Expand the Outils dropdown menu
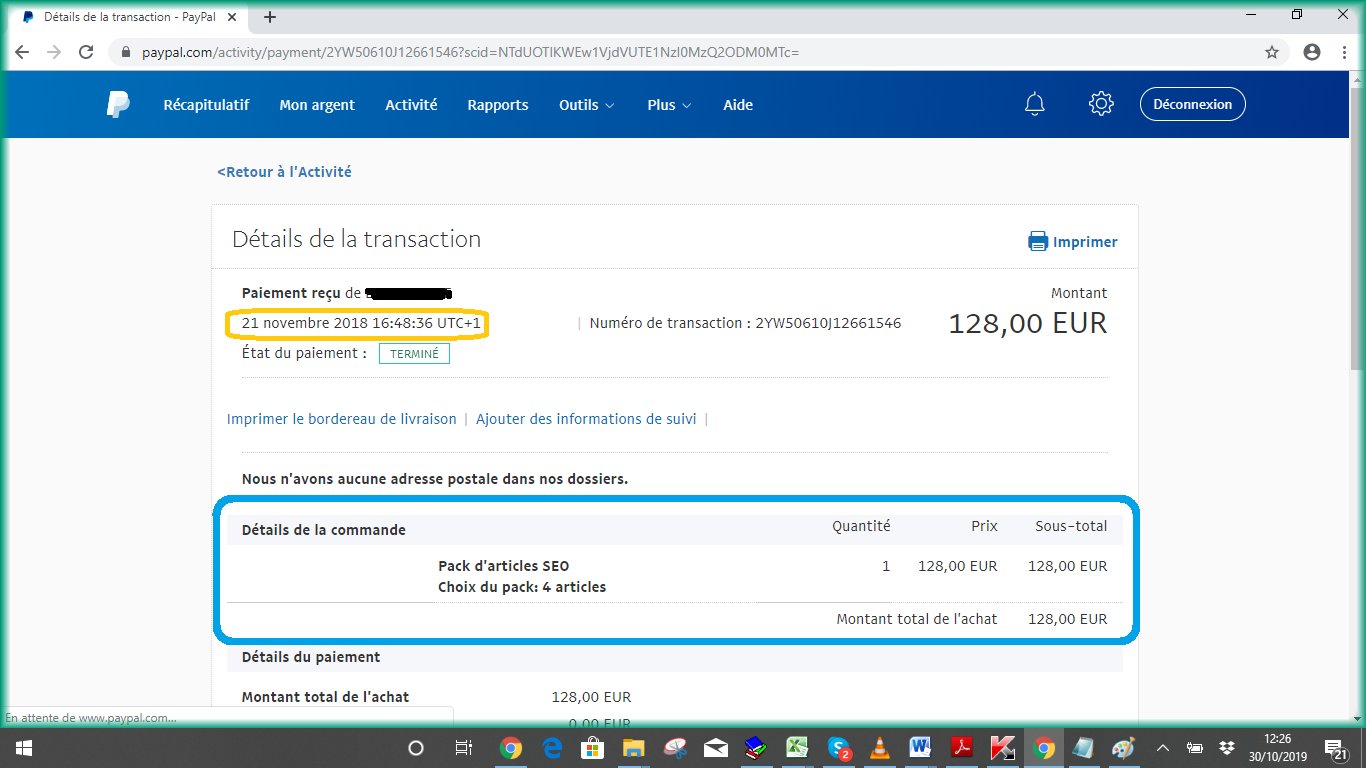 point(586,105)
